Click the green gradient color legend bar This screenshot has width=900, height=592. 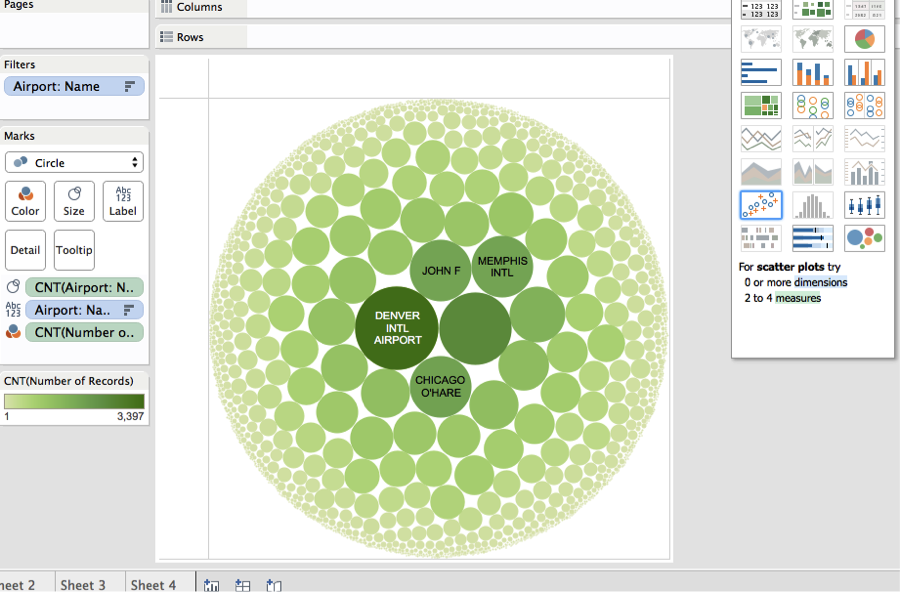74,401
